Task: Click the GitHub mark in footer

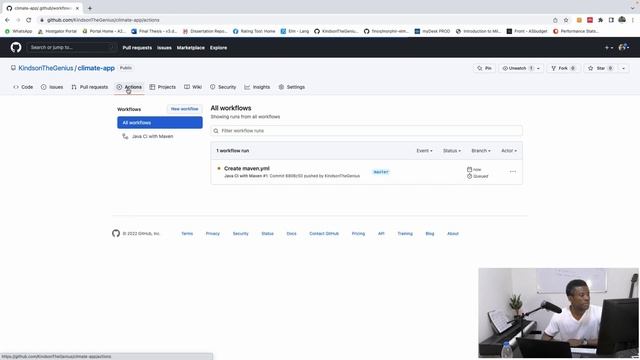Action: point(116,233)
